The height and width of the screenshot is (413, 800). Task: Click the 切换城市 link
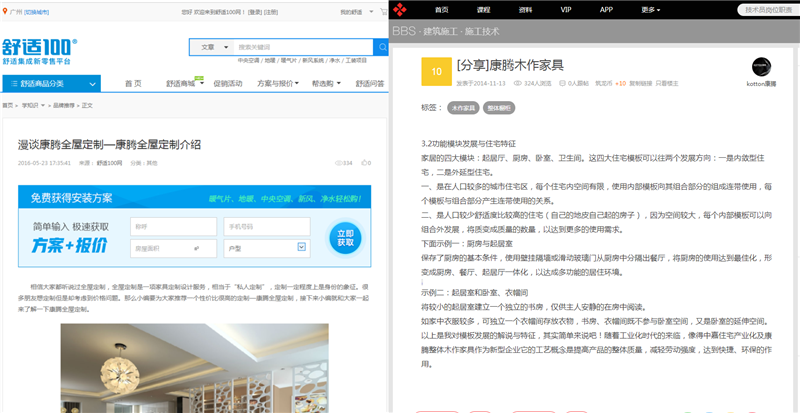pos(37,12)
